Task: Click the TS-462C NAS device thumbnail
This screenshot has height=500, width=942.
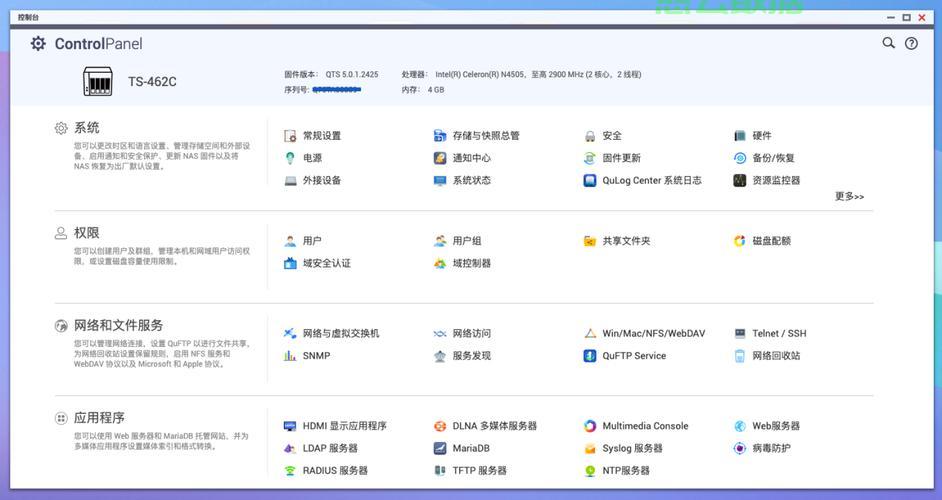Action: tap(98, 82)
